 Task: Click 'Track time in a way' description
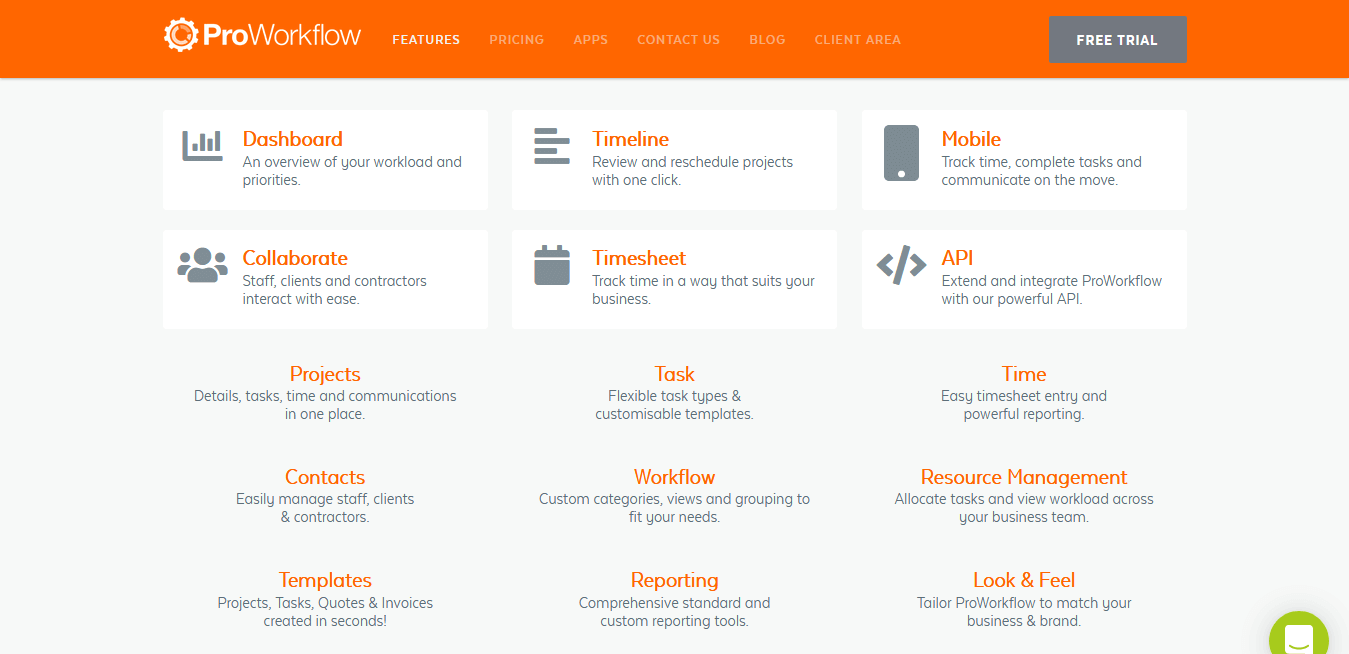(x=703, y=290)
